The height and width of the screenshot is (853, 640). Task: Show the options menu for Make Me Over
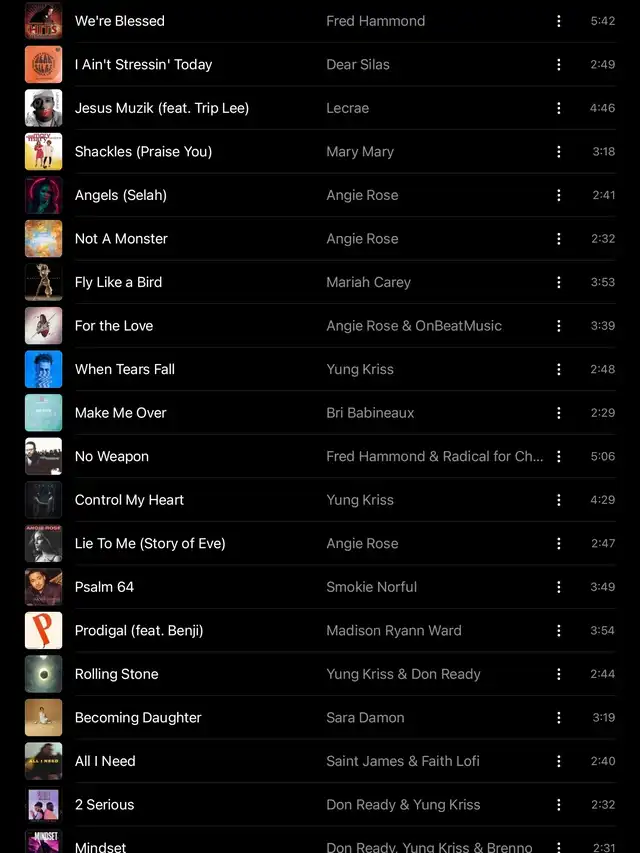click(558, 413)
